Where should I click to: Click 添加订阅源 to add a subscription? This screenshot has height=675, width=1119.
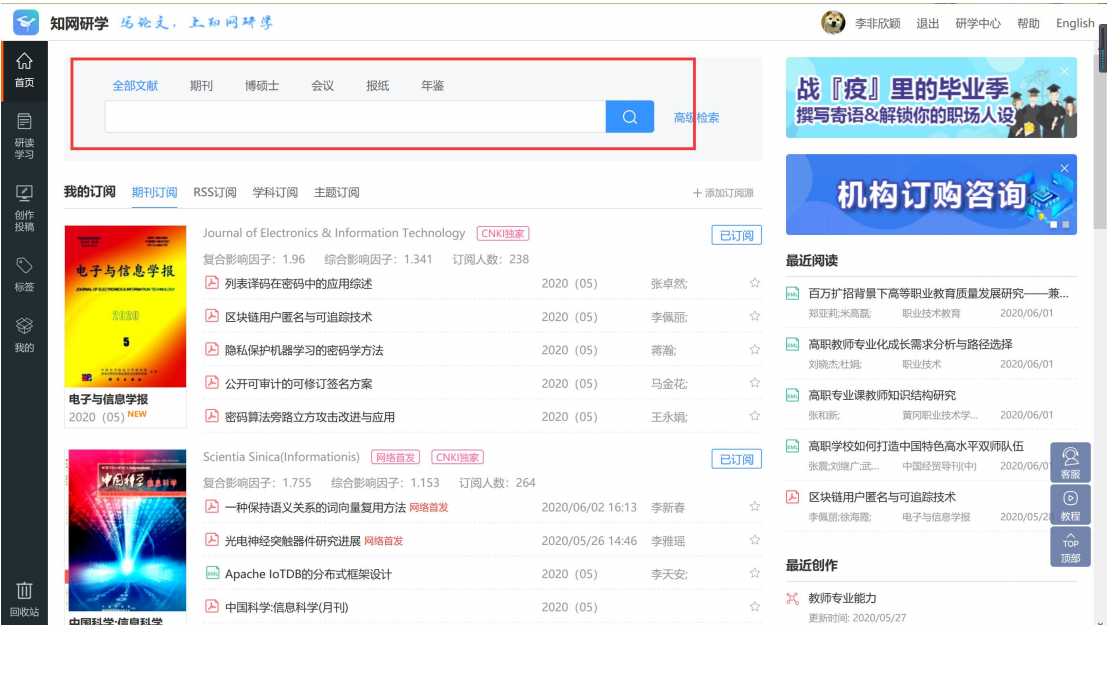pyautogui.click(x=723, y=193)
